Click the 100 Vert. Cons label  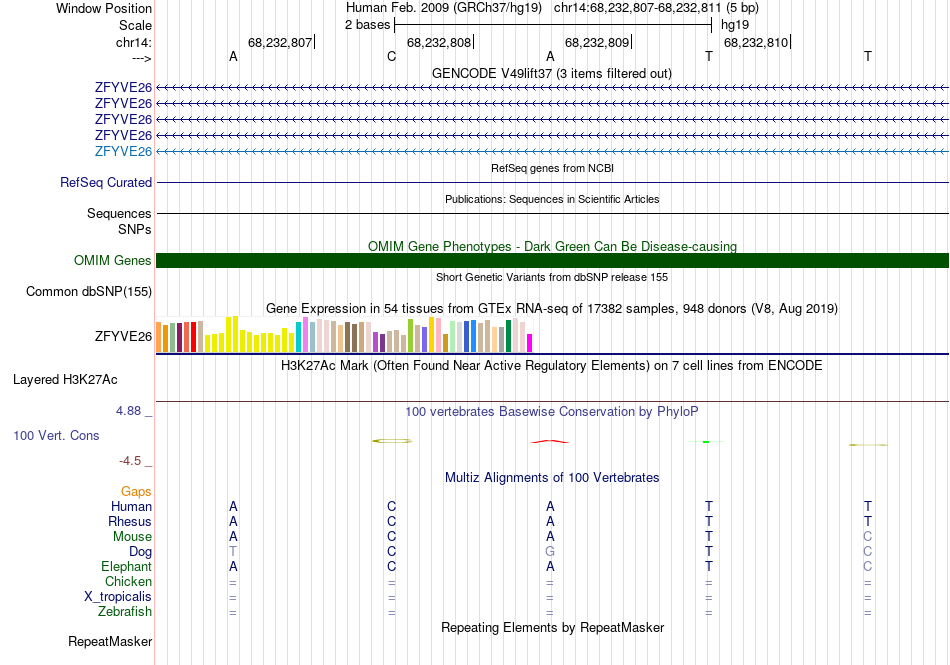coord(56,435)
